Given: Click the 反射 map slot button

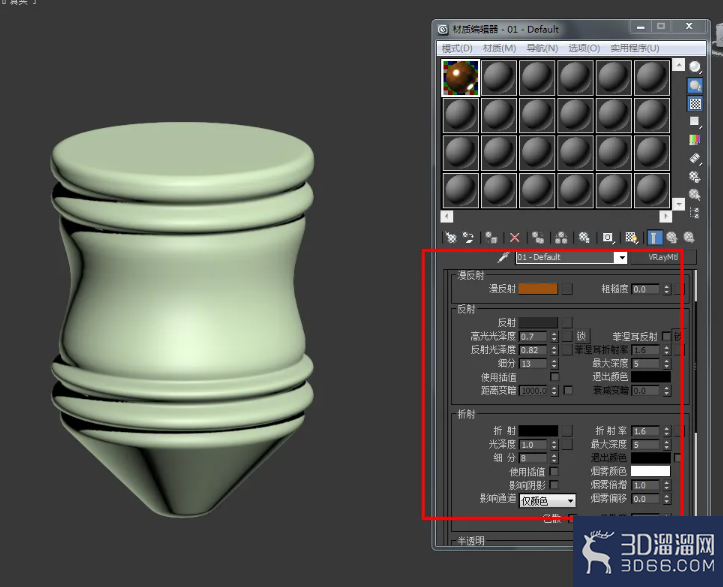Looking at the screenshot, I should tap(567, 322).
